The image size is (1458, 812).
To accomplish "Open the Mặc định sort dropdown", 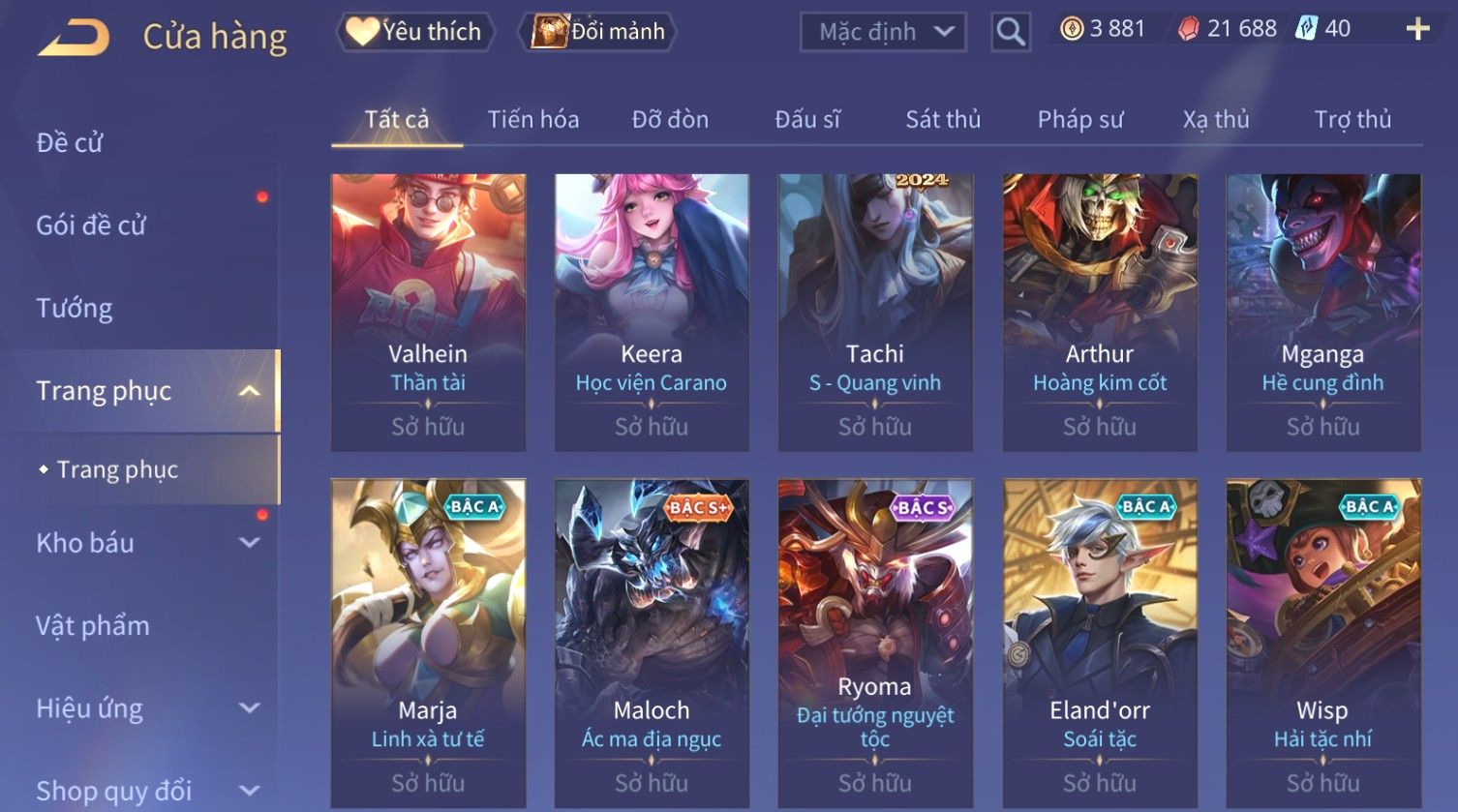I will (x=883, y=32).
